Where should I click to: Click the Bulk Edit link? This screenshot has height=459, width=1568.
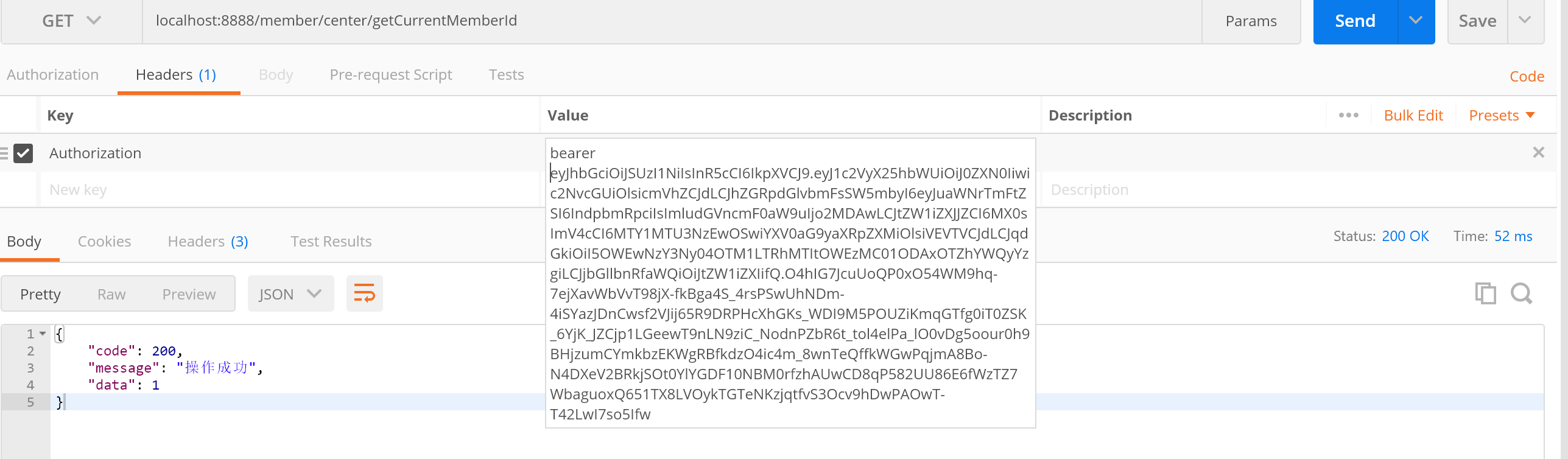(1413, 115)
